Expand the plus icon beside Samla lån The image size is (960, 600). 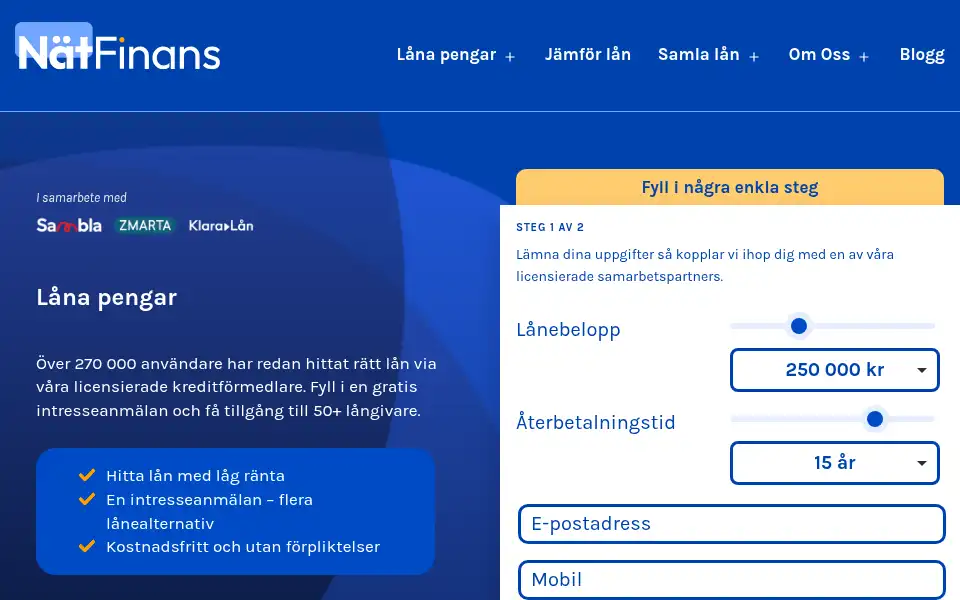click(754, 57)
